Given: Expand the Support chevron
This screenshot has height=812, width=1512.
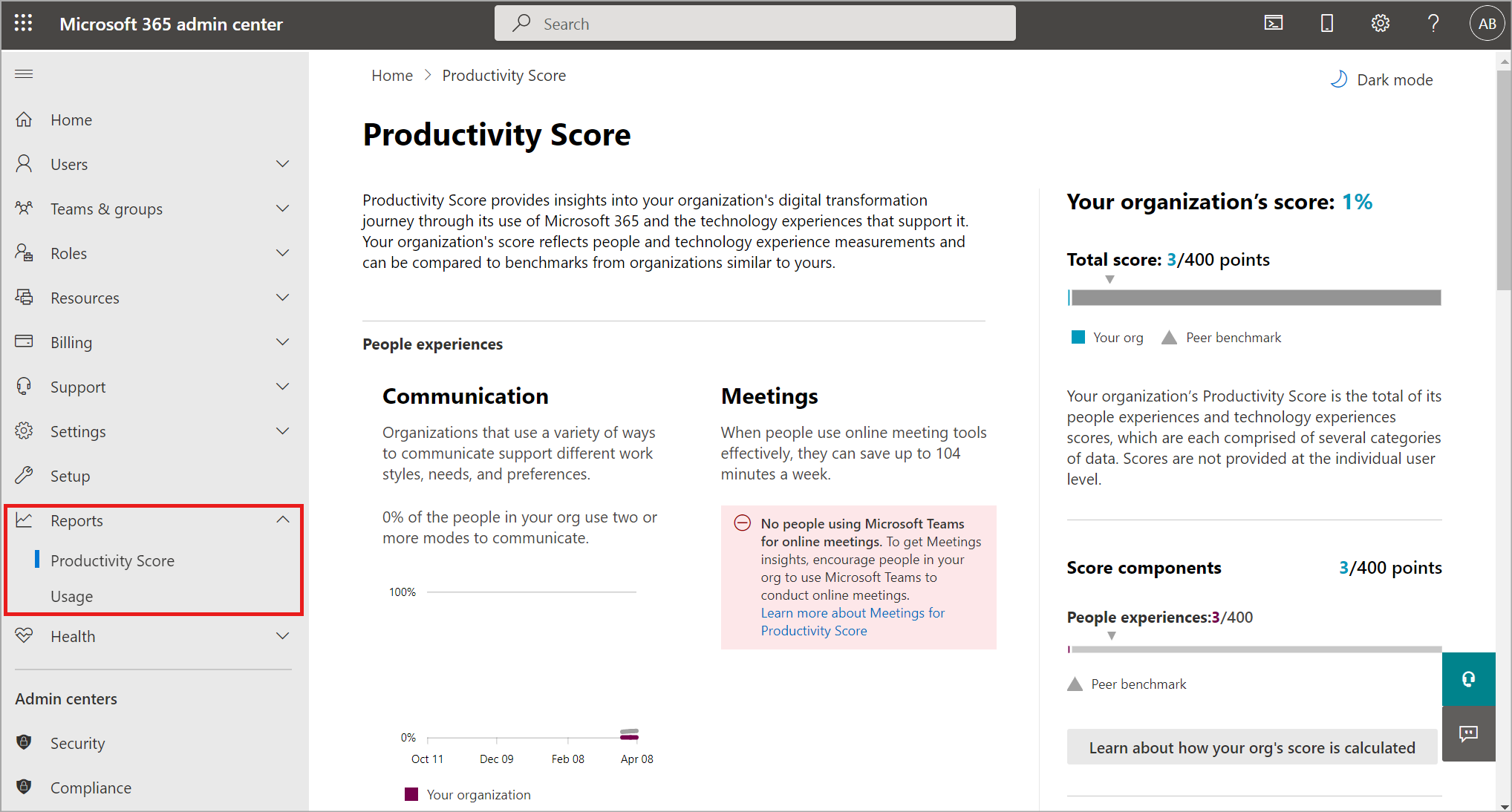Looking at the screenshot, I should pyautogui.click(x=282, y=387).
